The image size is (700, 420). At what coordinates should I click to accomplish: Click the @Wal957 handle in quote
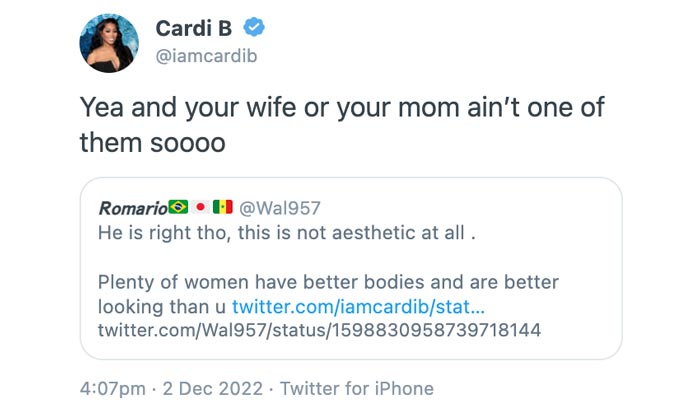[x=279, y=207]
